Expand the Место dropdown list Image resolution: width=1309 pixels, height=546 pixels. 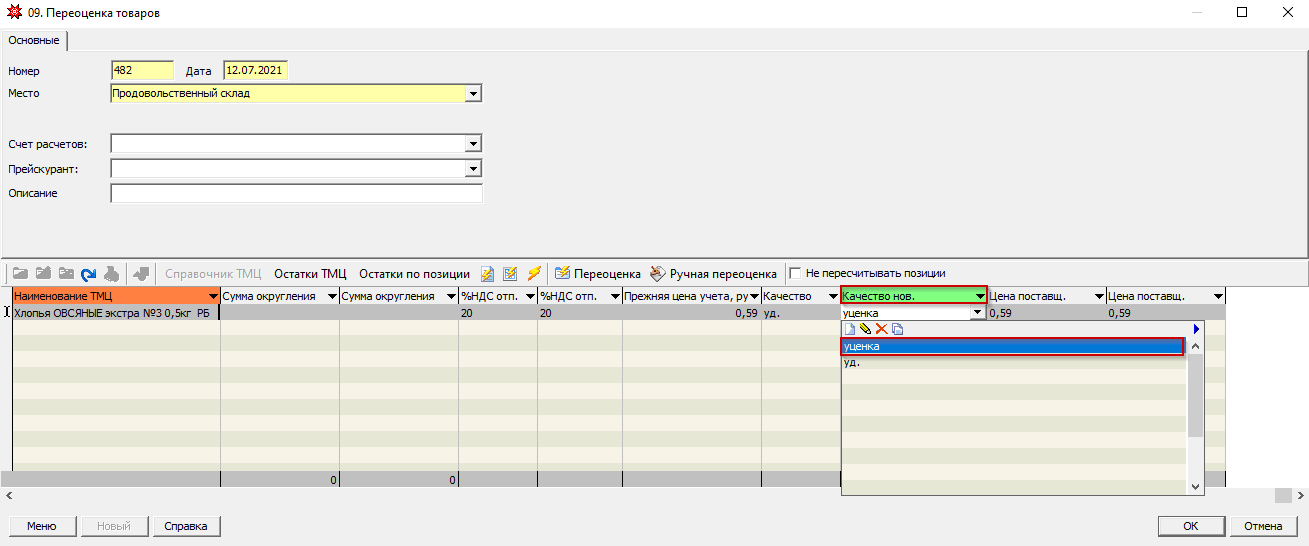(x=474, y=93)
